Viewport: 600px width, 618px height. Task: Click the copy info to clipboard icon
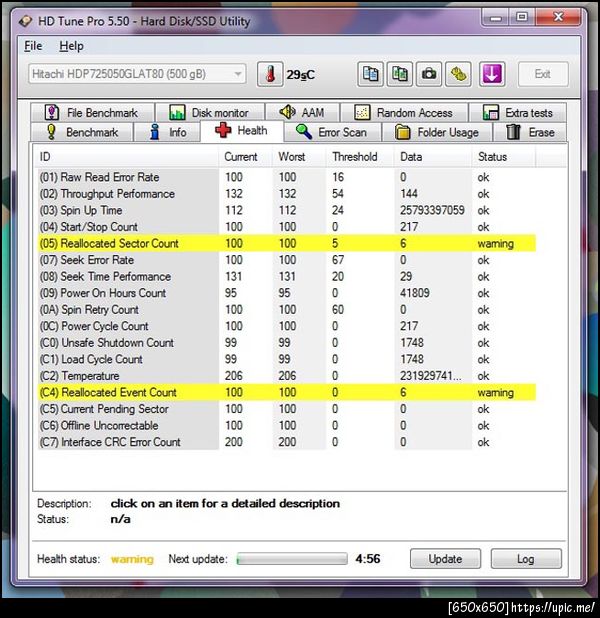click(370, 74)
